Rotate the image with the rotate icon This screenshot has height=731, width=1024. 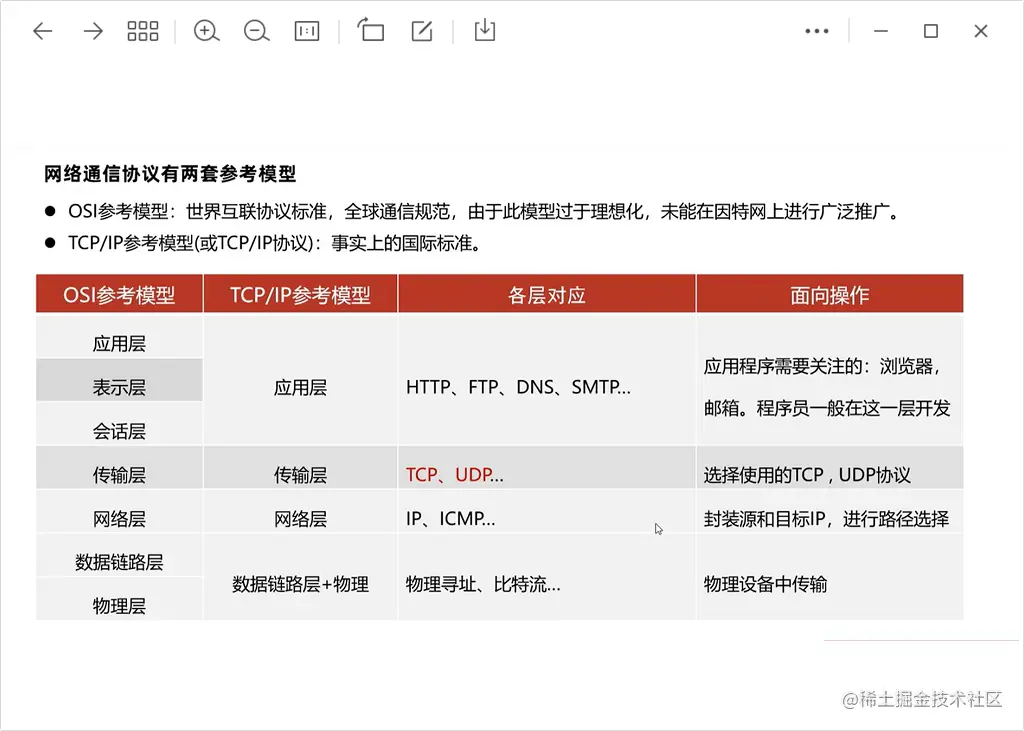[x=371, y=30]
